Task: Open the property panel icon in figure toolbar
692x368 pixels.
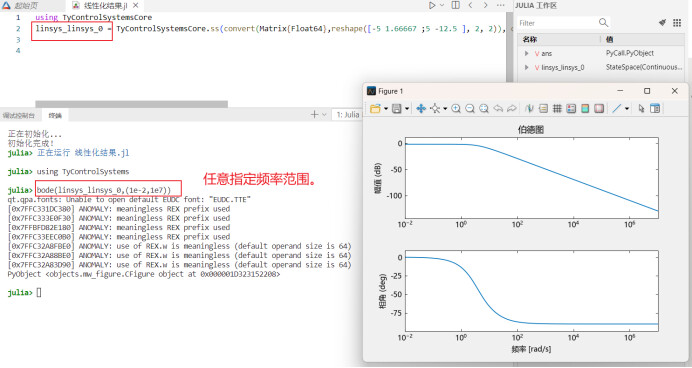Action: (x=655, y=109)
